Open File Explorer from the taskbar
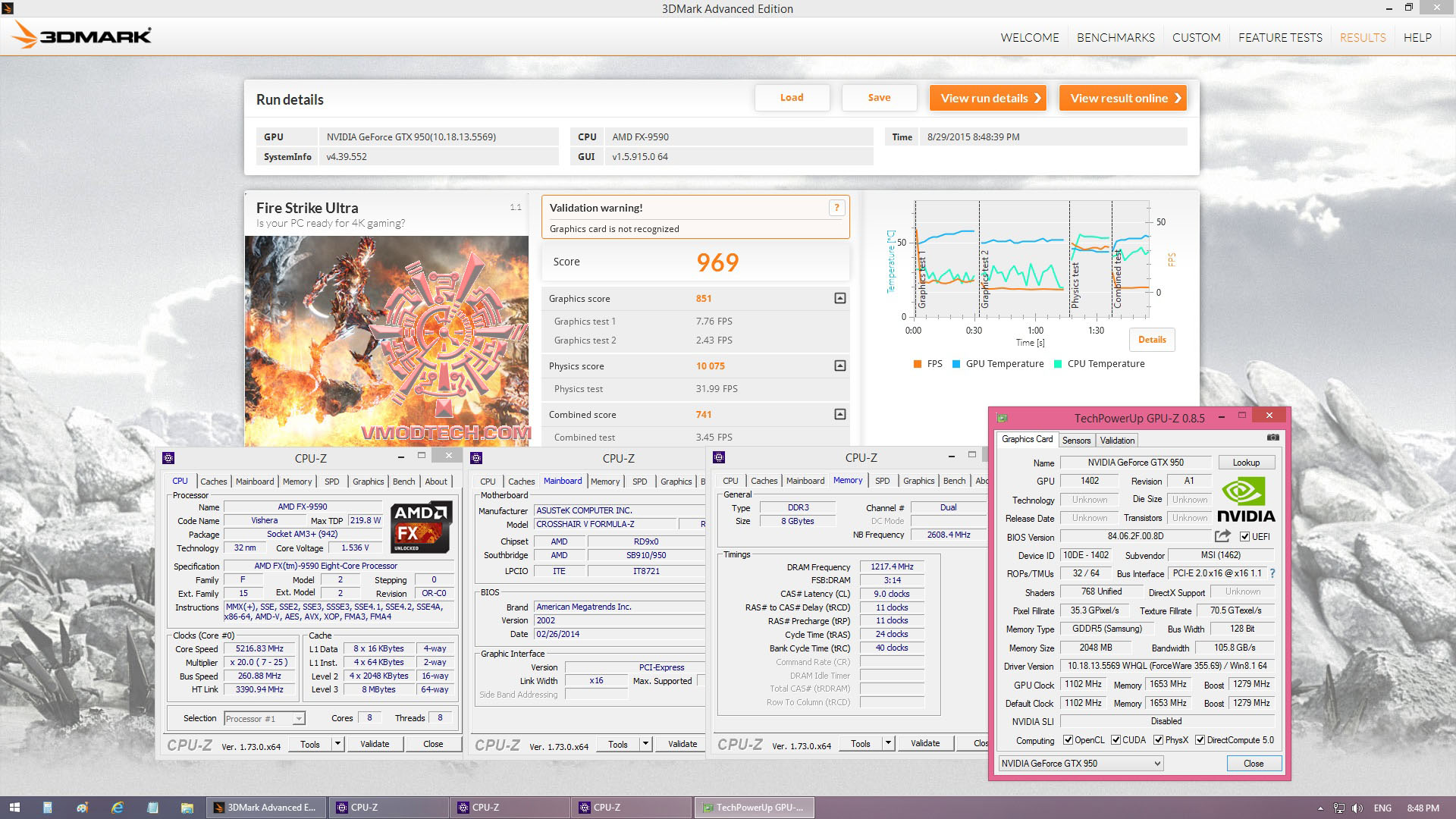Viewport: 1456px width, 819px height. coord(187,808)
